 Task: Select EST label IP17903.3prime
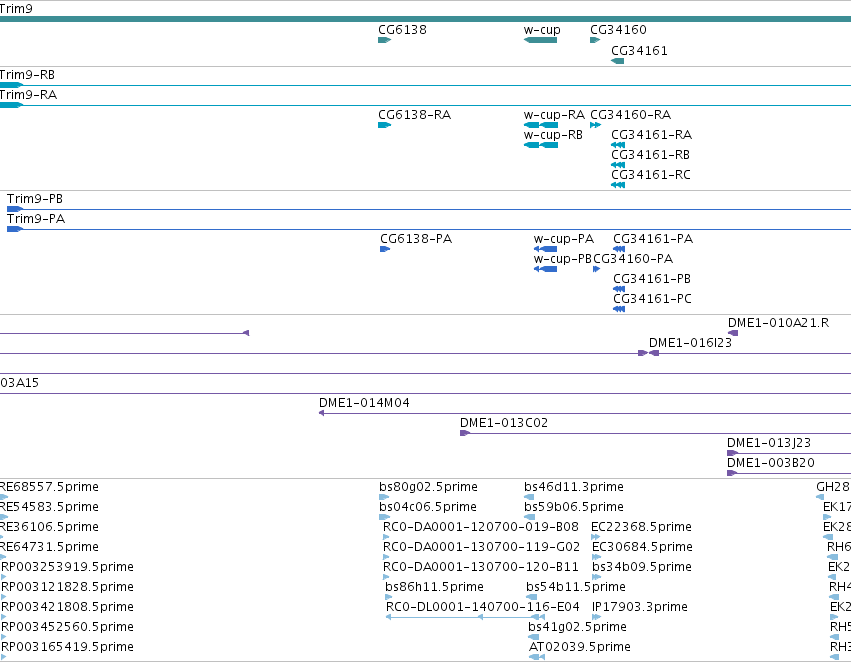pyautogui.click(x=640, y=608)
